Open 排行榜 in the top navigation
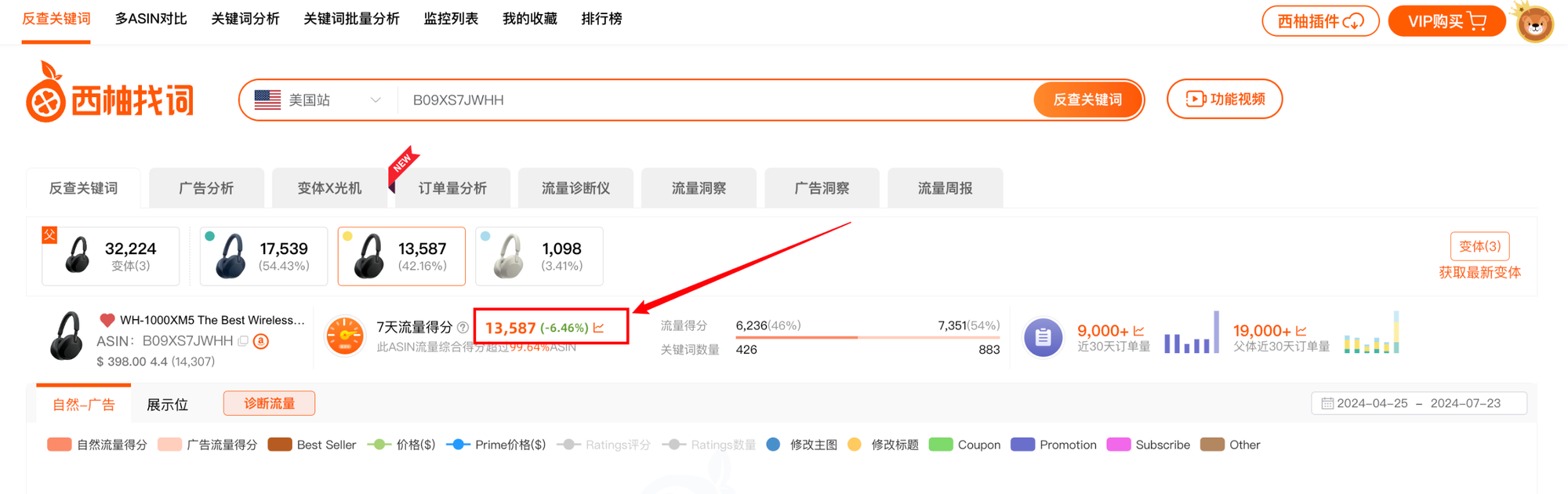This screenshot has height=494, width=1568. click(x=601, y=19)
